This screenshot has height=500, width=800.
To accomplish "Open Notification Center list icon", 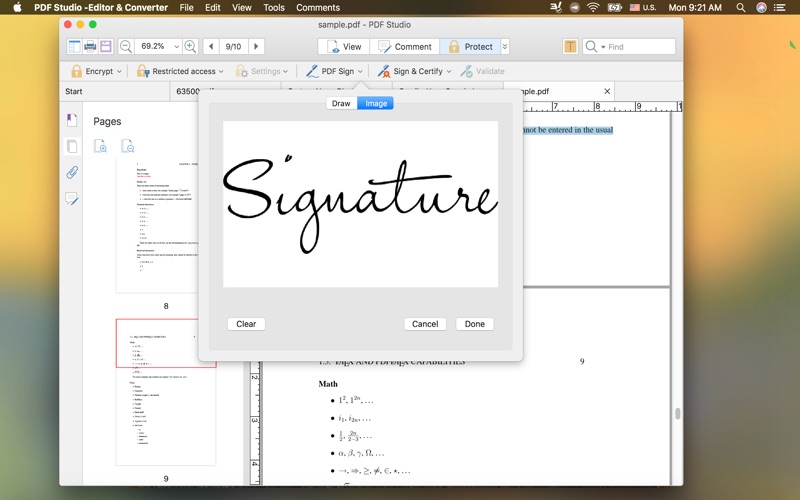I will [x=780, y=7].
